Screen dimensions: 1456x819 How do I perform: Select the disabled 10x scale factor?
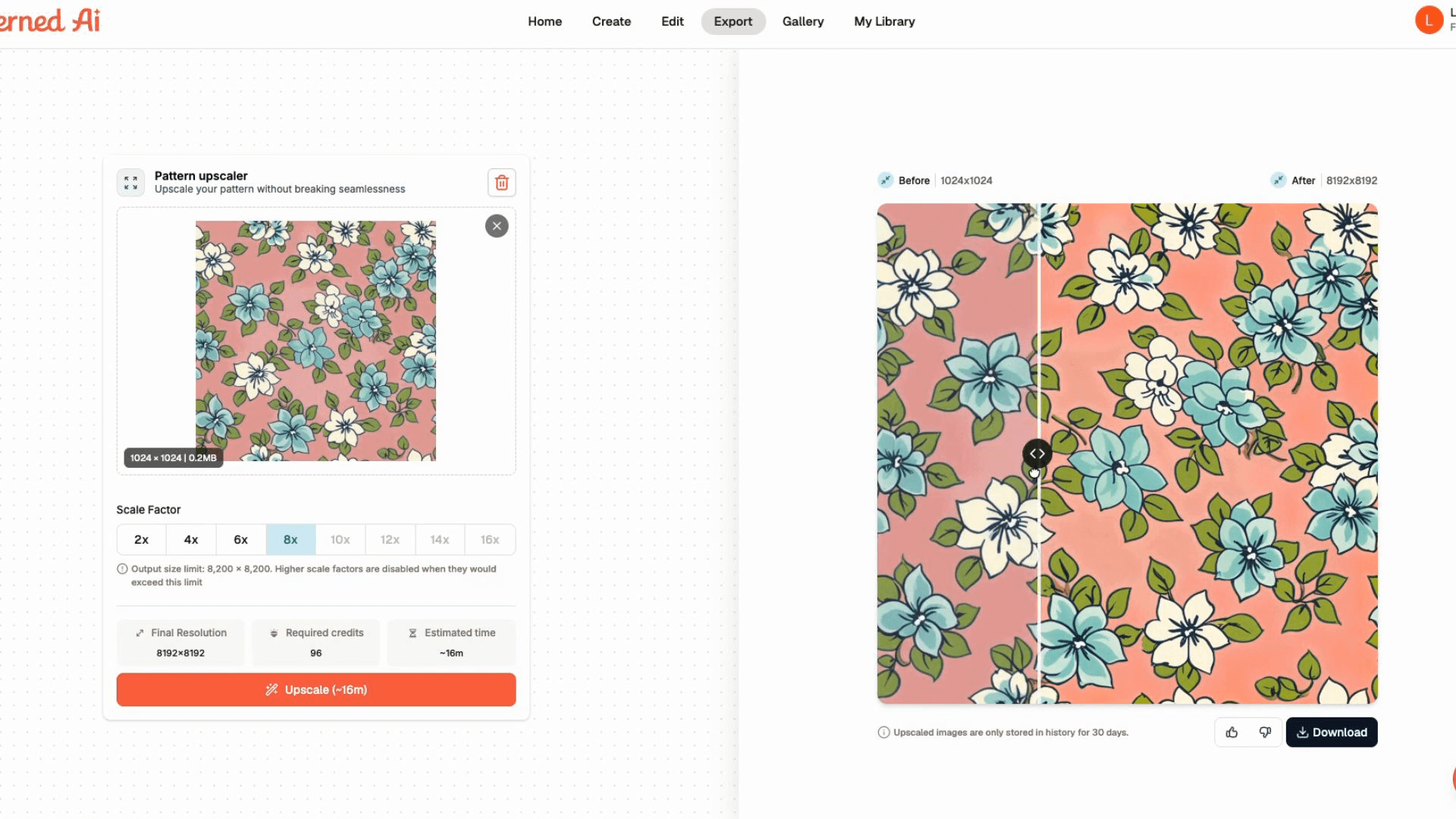(x=340, y=540)
